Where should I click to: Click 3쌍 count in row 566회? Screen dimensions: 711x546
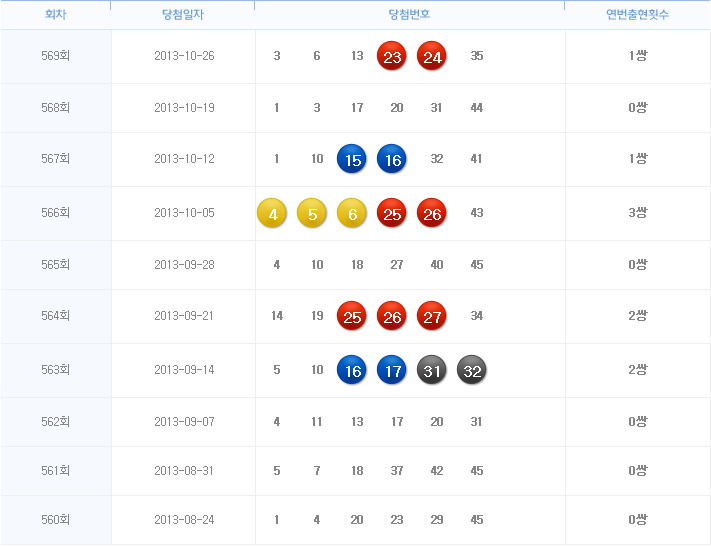638,213
